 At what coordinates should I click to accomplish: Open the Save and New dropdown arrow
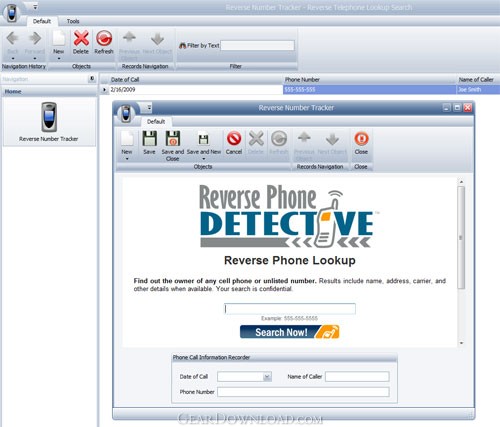(204, 159)
